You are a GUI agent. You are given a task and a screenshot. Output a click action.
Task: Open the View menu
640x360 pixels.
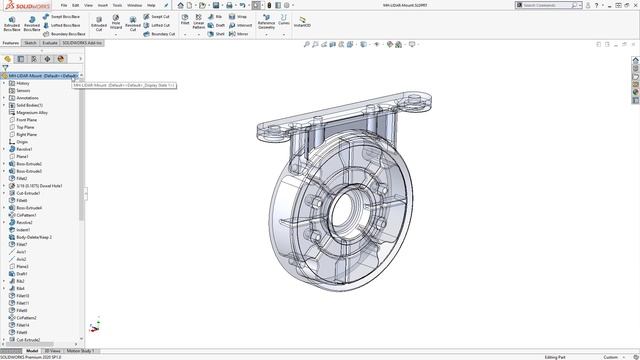88,5
